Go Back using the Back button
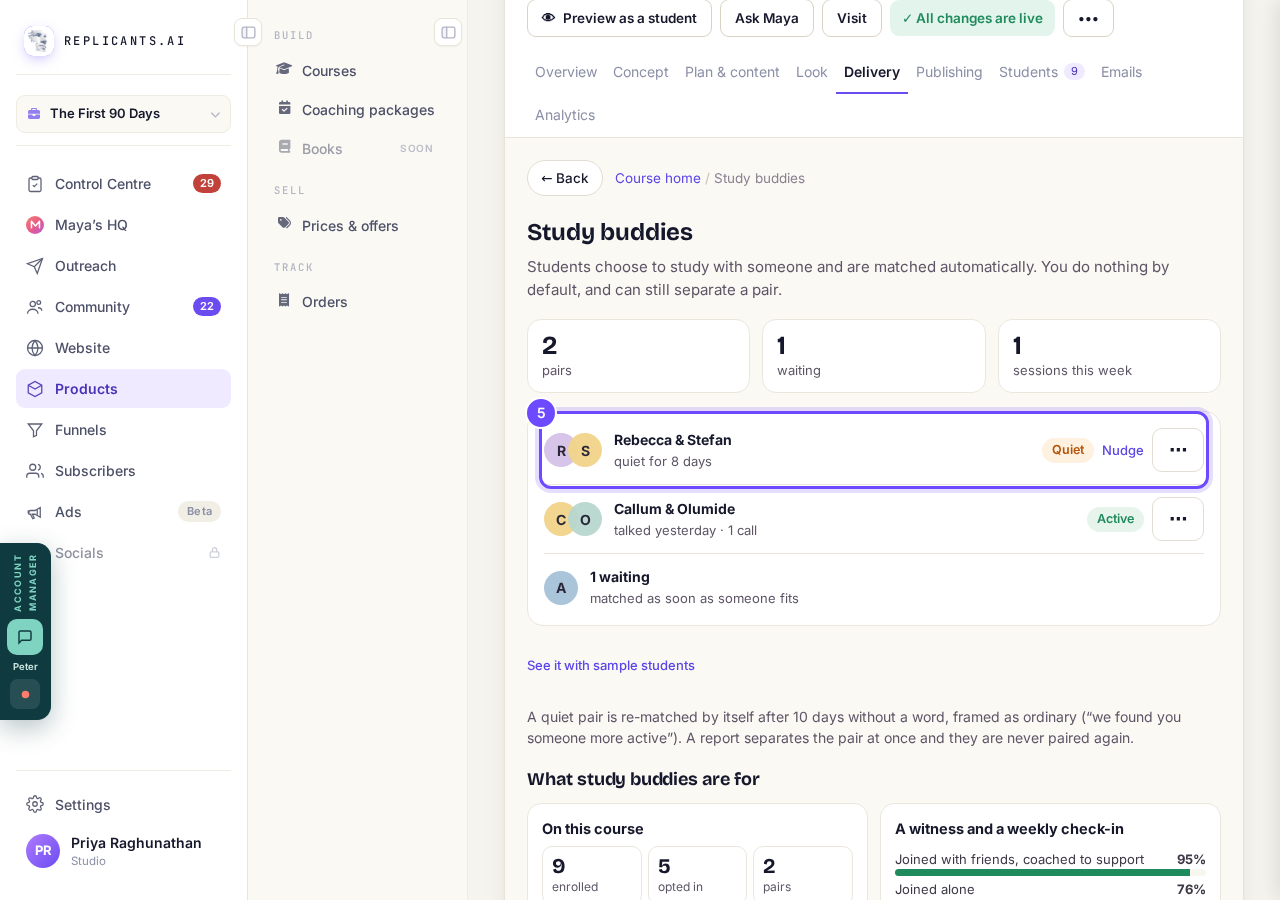 (565, 178)
